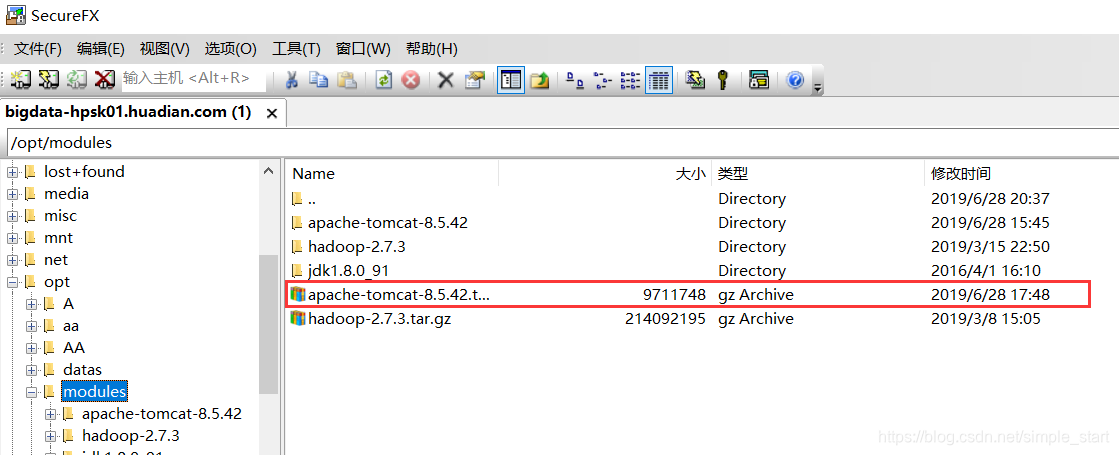Expand the net tree node
Screen dimensions: 1119x455
pos(13,260)
